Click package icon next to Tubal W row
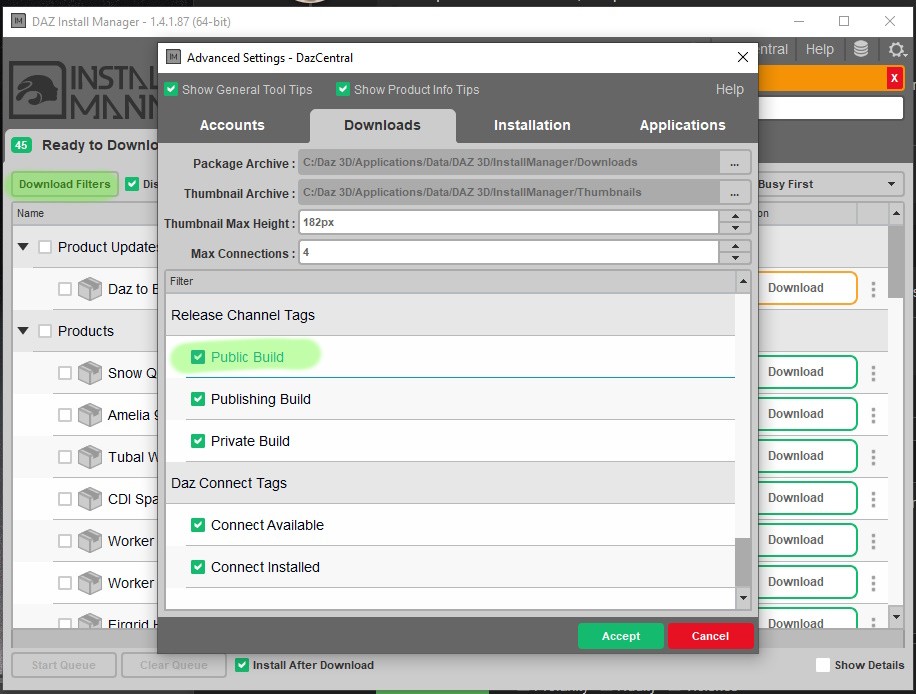The image size is (916, 694). point(90,457)
